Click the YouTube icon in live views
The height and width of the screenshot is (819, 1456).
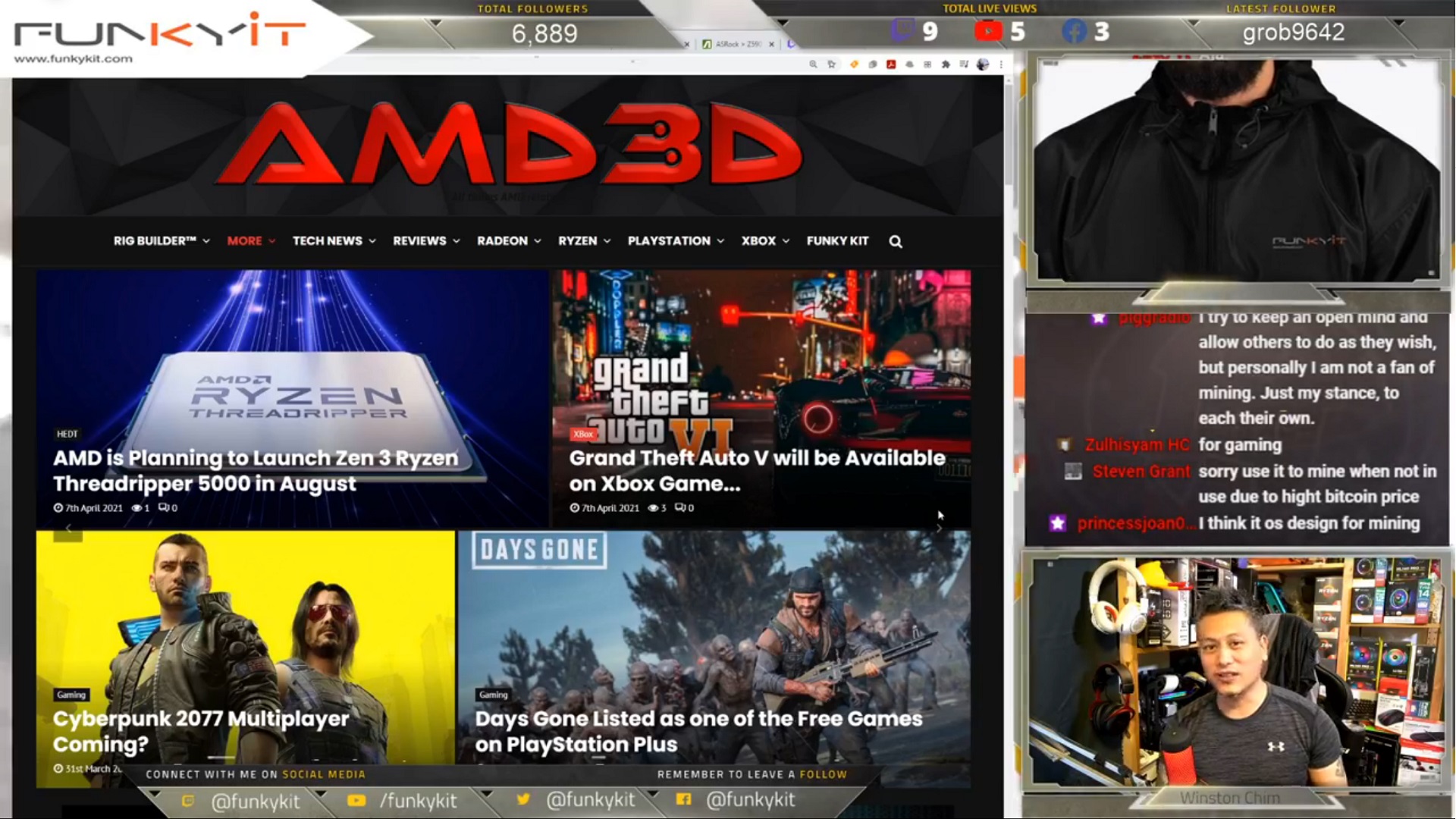pos(989,31)
